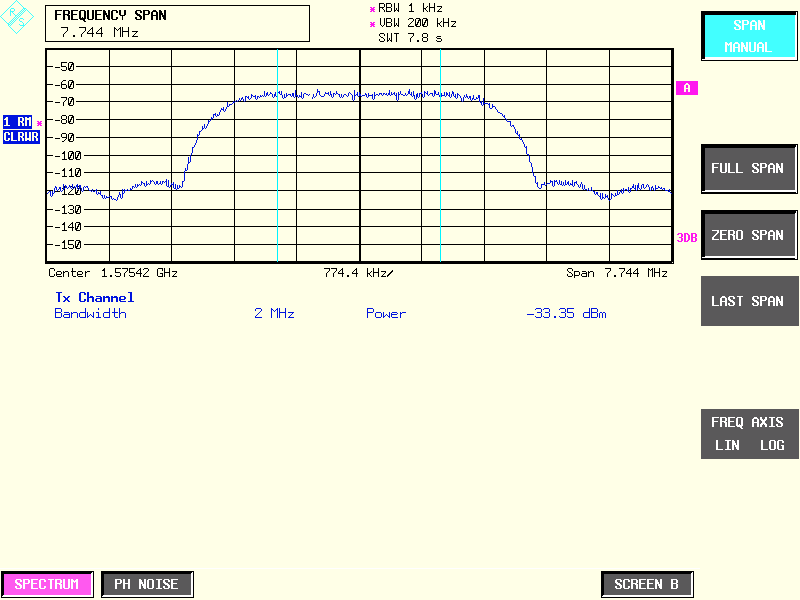Switch to the SPECTRUM mode tab

pyautogui.click(x=47, y=584)
